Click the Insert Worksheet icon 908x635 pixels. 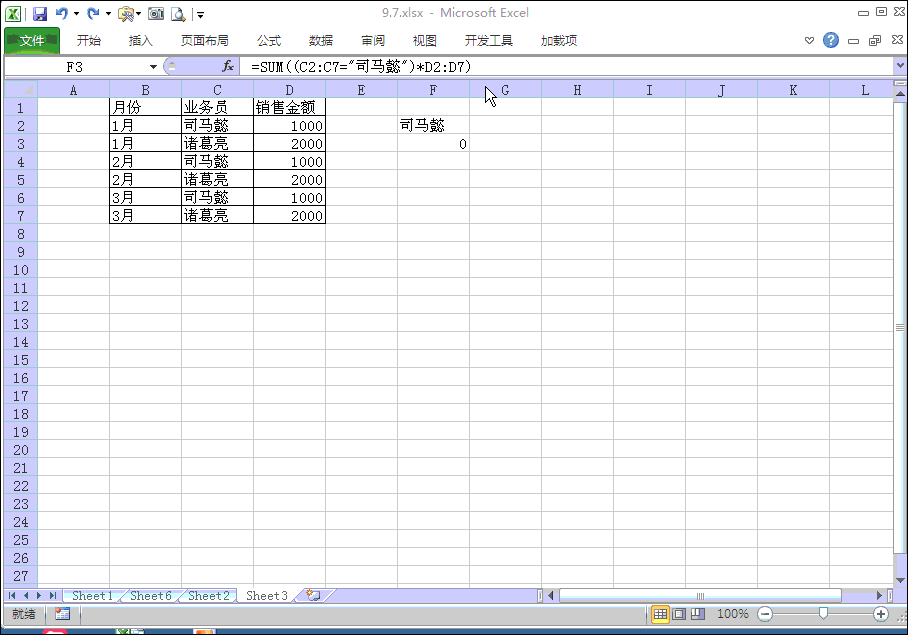click(x=313, y=595)
